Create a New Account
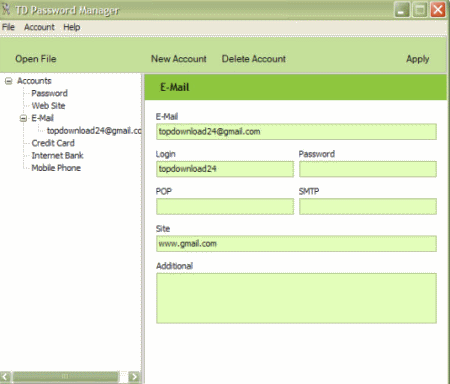The width and height of the screenshot is (450, 384). tap(179, 59)
